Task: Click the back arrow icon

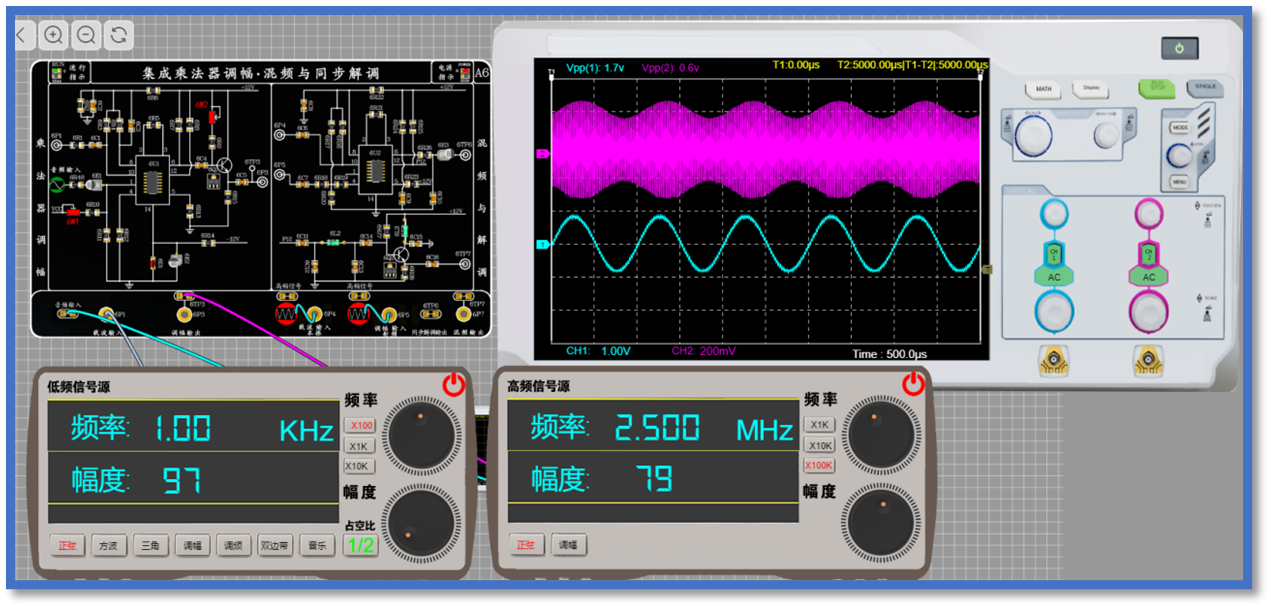Action: click(21, 35)
